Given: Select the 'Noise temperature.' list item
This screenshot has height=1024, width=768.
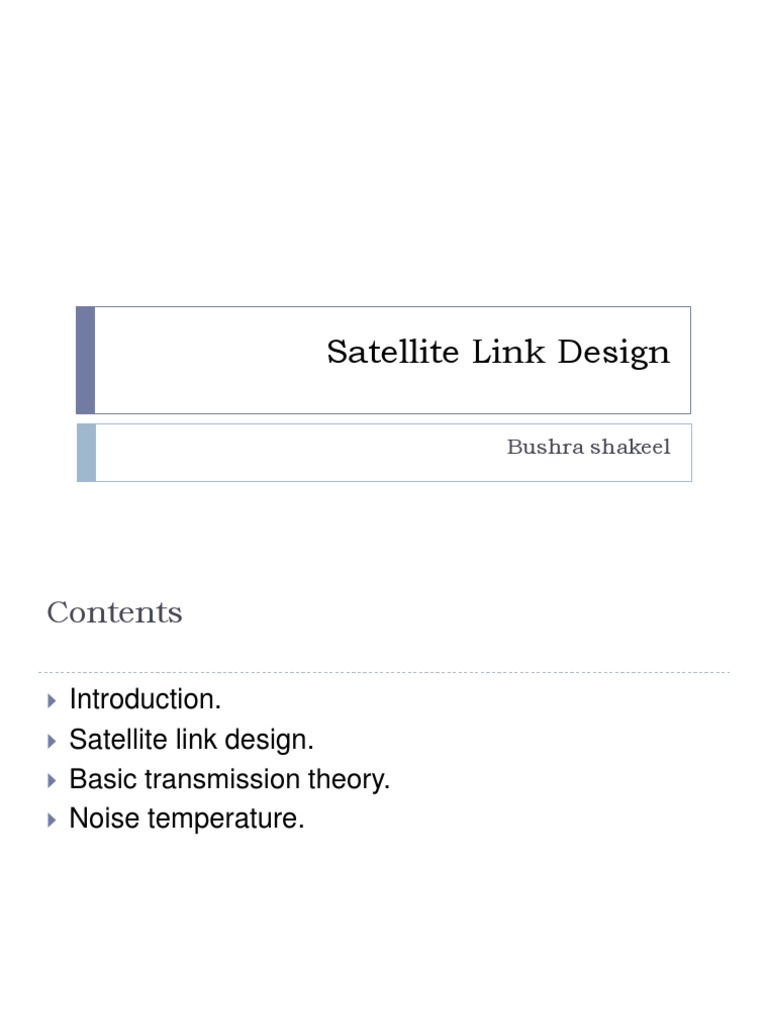Looking at the screenshot, I should (x=186, y=820).
